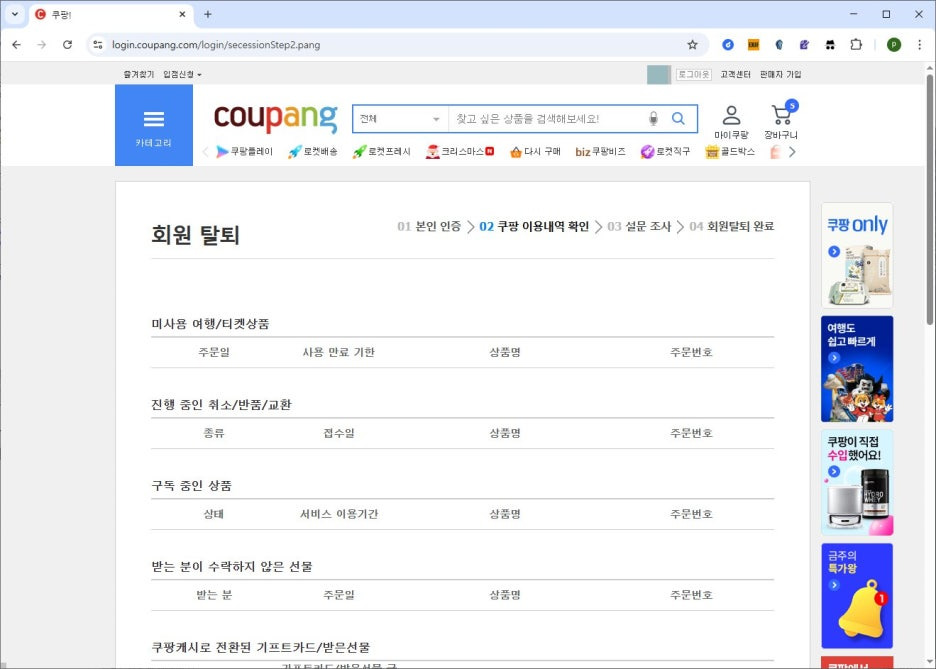Open 판매자 가입 link
This screenshot has width=936, height=669.
click(x=781, y=75)
